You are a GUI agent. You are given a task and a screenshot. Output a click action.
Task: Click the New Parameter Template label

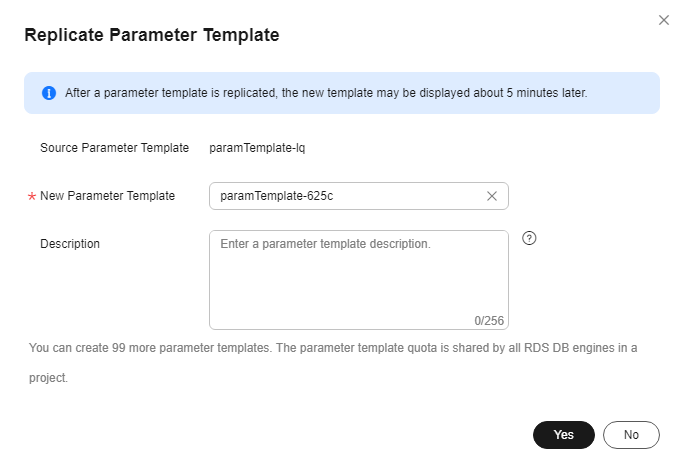click(x=107, y=196)
